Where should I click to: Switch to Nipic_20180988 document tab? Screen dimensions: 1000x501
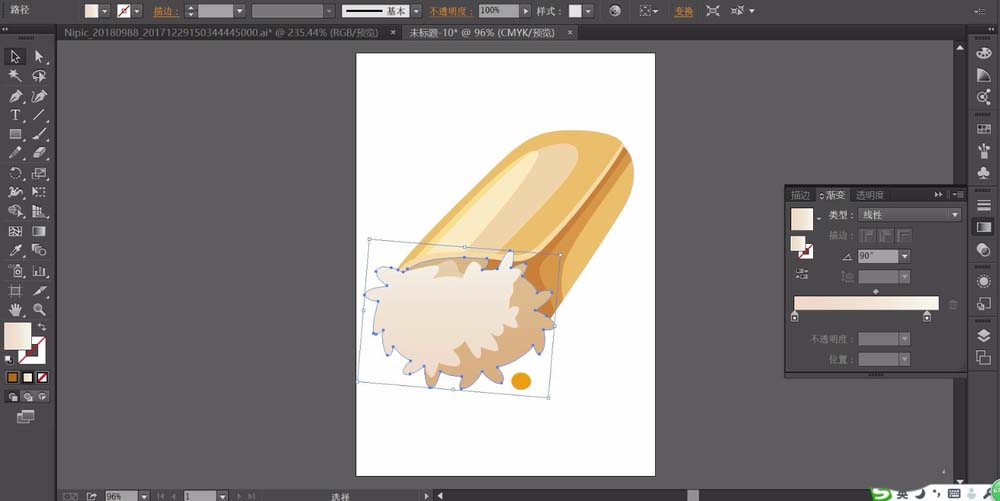coord(221,33)
